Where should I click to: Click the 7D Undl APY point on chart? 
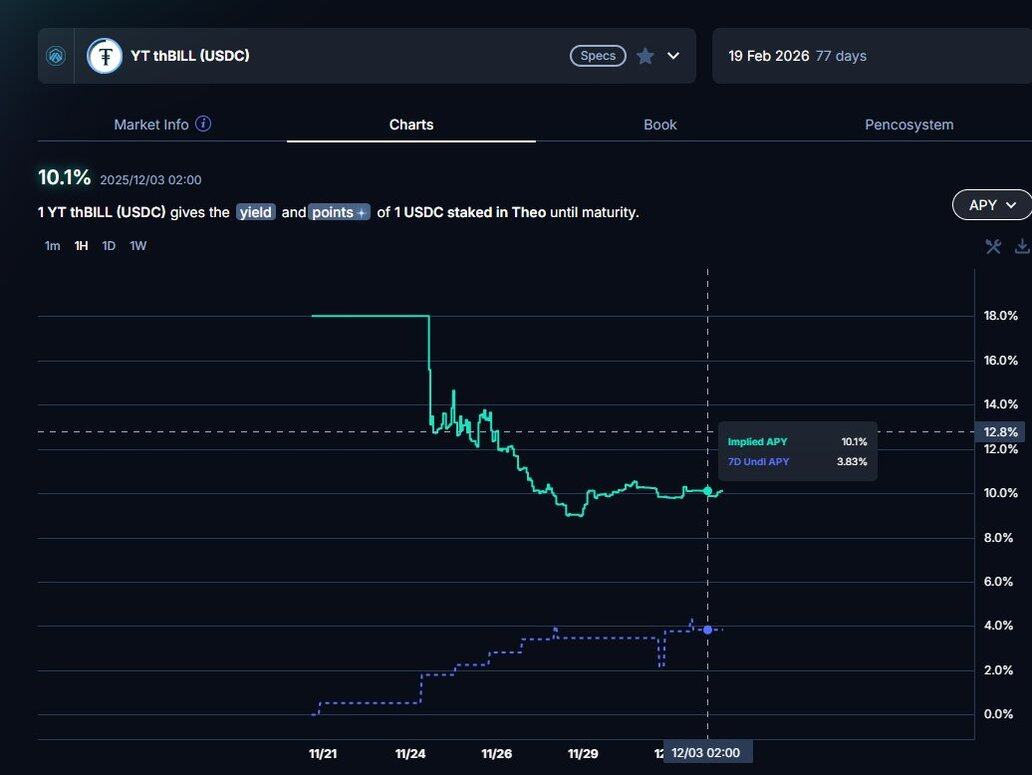708,629
